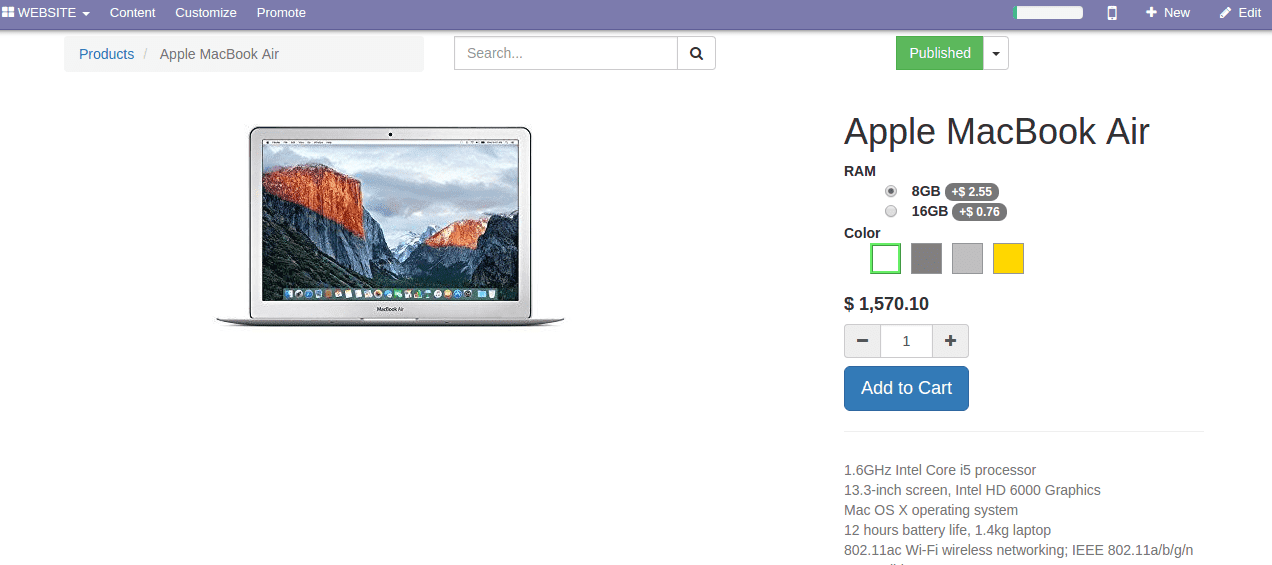1272x565 pixels.
Task: Go back to Products breadcrumb link
Action: (106, 54)
